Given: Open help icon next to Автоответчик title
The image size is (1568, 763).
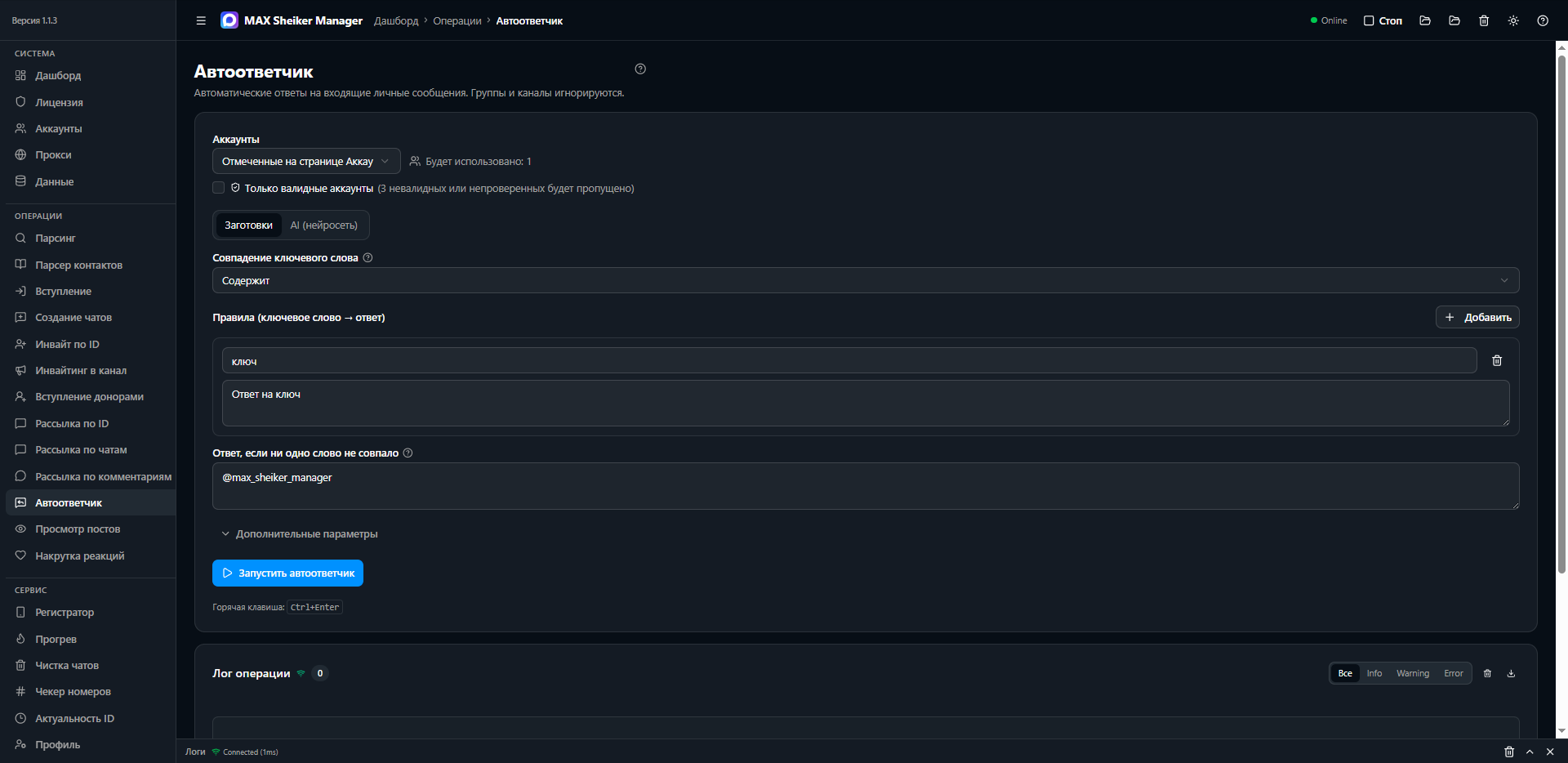Looking at the screenshot, I should [640, 69].
